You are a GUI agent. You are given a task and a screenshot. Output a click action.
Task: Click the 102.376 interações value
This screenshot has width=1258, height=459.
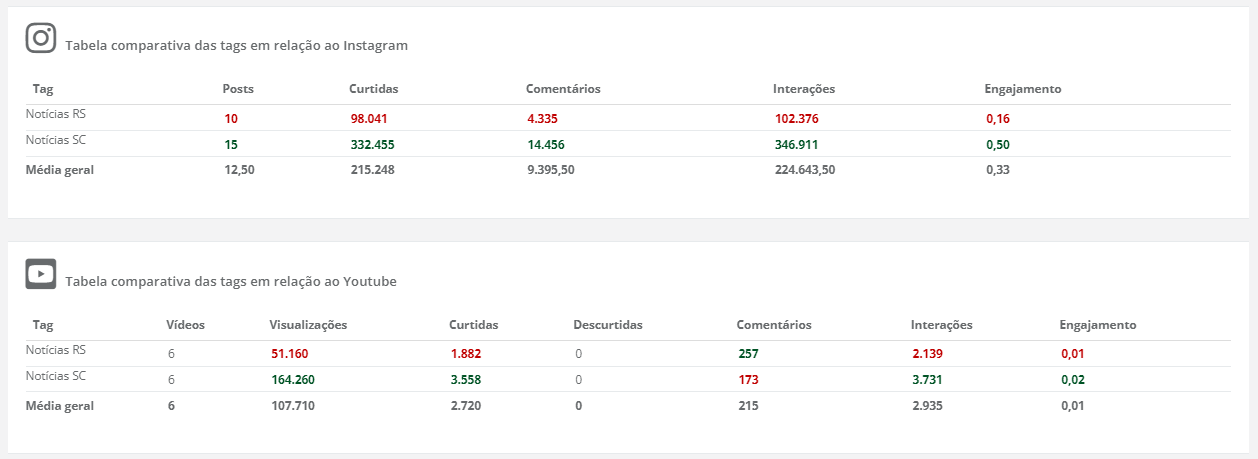click(x=796, y=119)
